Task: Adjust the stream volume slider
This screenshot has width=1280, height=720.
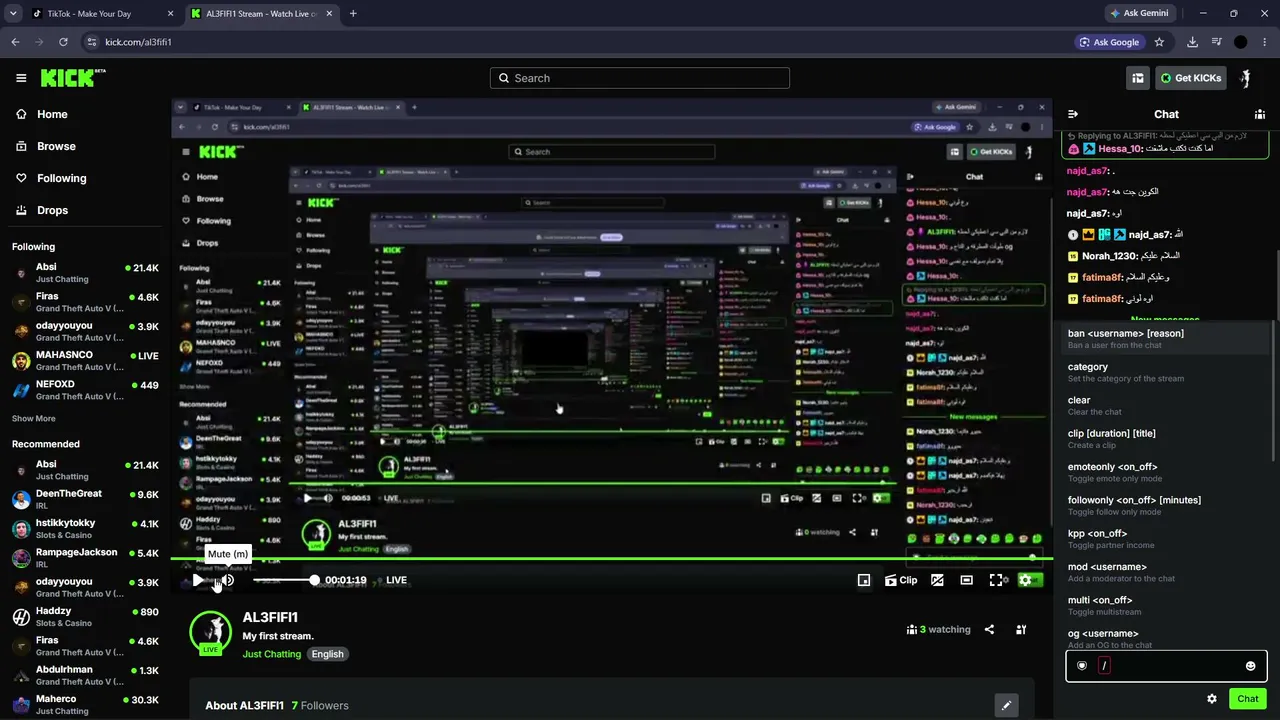Action: point(284,580)
